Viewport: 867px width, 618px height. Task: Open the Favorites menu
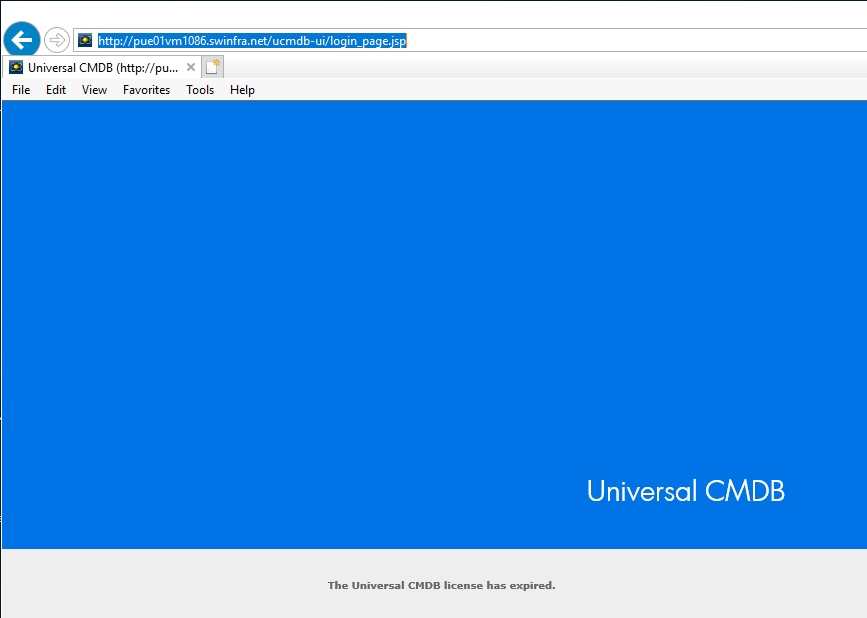coord(147,90)
